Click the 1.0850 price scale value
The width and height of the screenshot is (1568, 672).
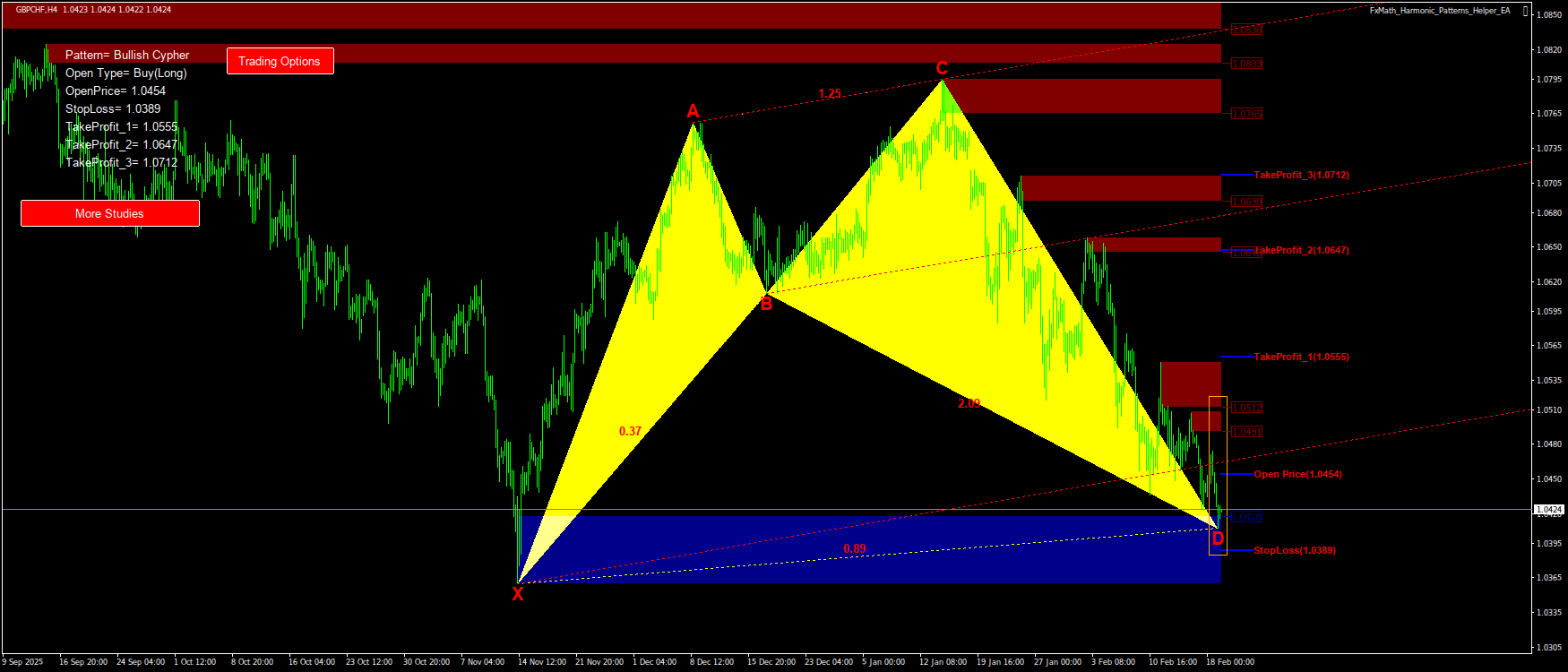(x=1550, y=15)
